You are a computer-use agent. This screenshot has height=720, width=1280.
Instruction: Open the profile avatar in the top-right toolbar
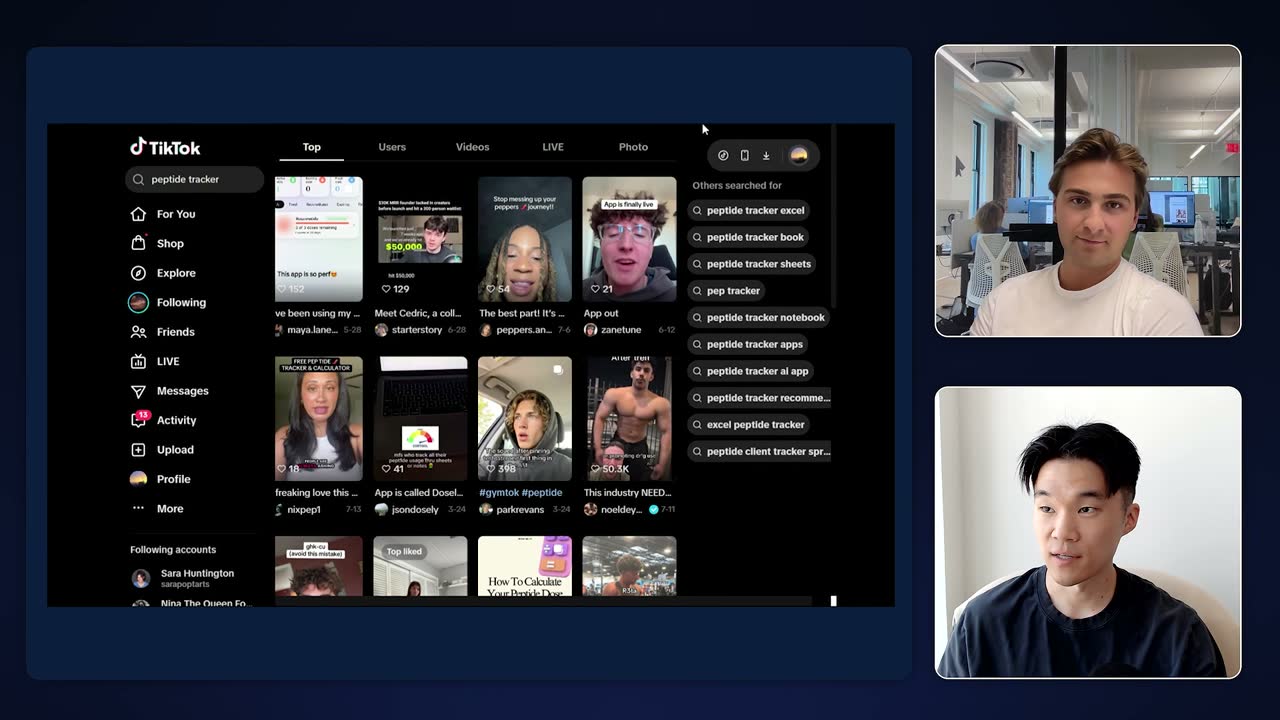798,155
